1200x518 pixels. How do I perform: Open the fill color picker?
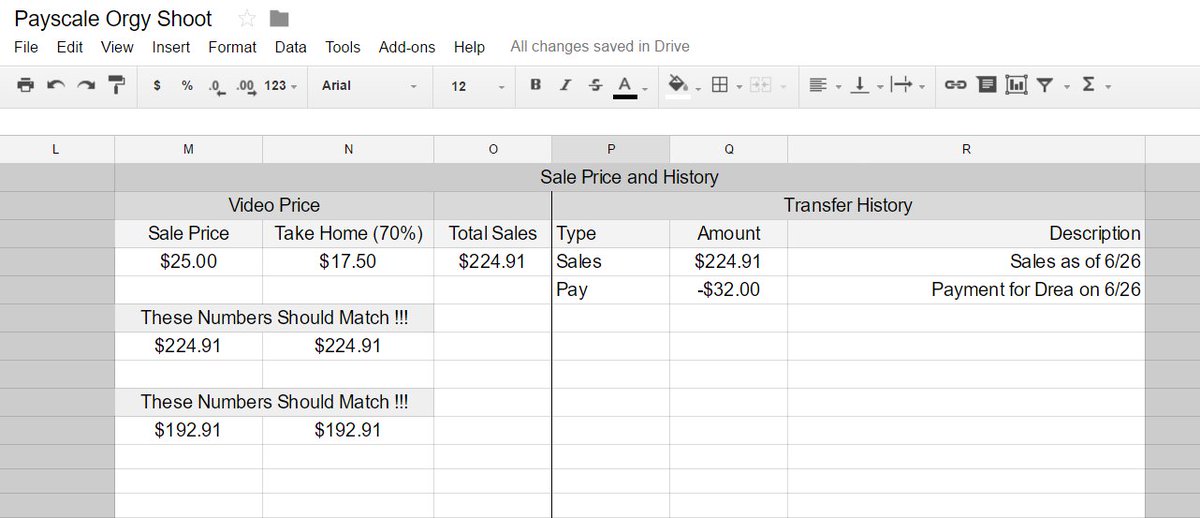(683, 86)
